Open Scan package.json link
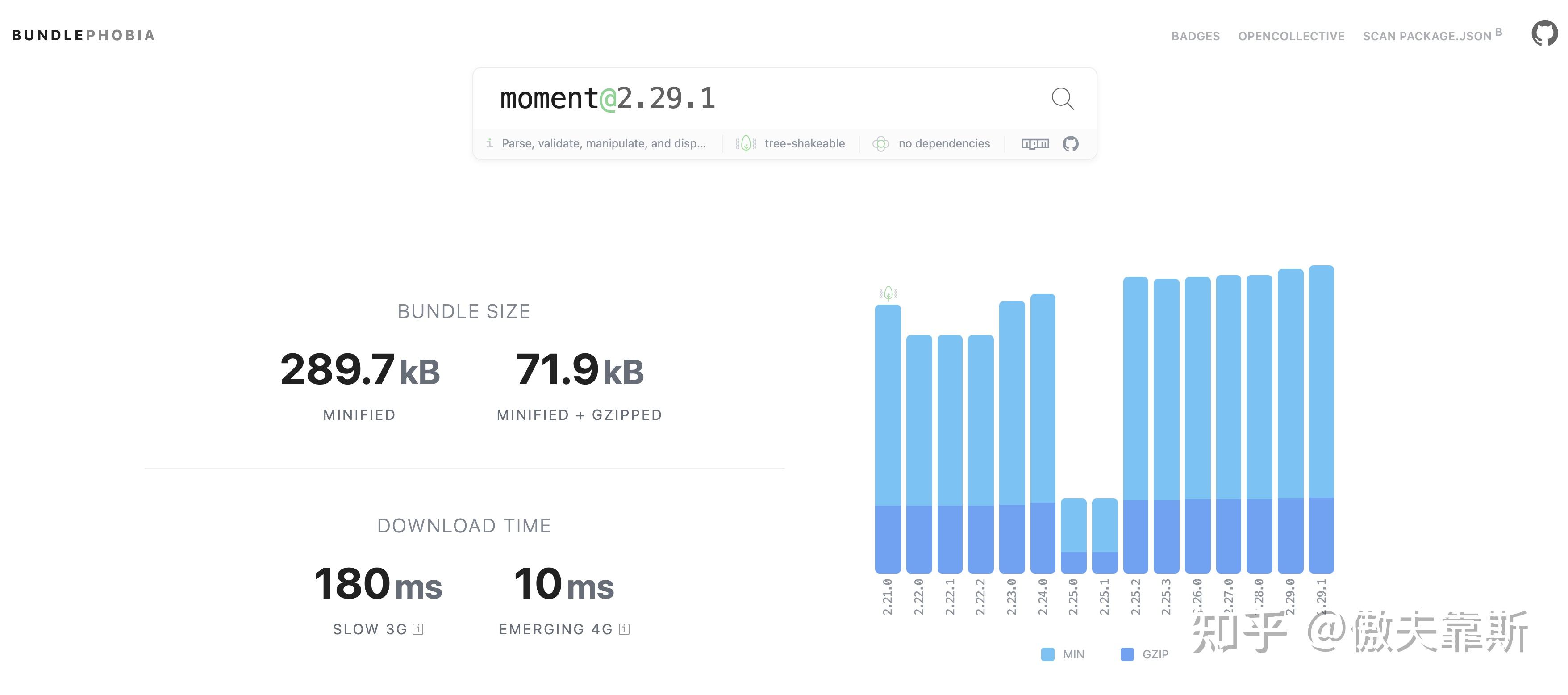This screenshot has height=695, width=1568. [x=1427, y=36]
